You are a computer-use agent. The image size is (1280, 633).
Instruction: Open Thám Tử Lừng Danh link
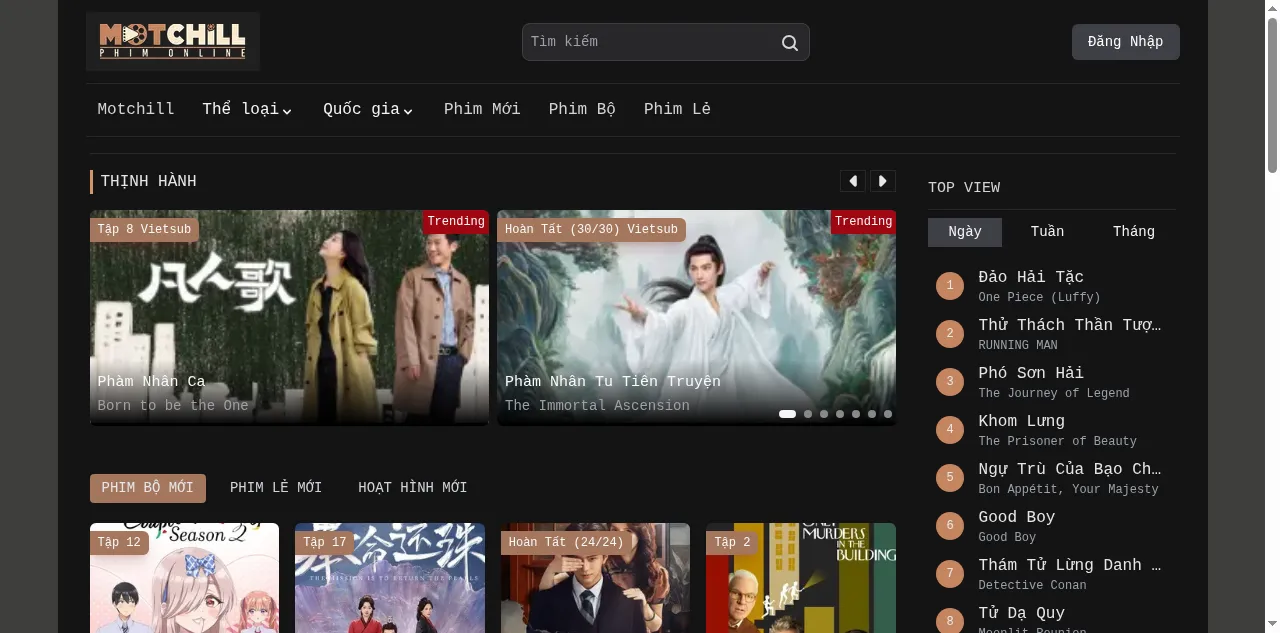tap(1070, 565)
